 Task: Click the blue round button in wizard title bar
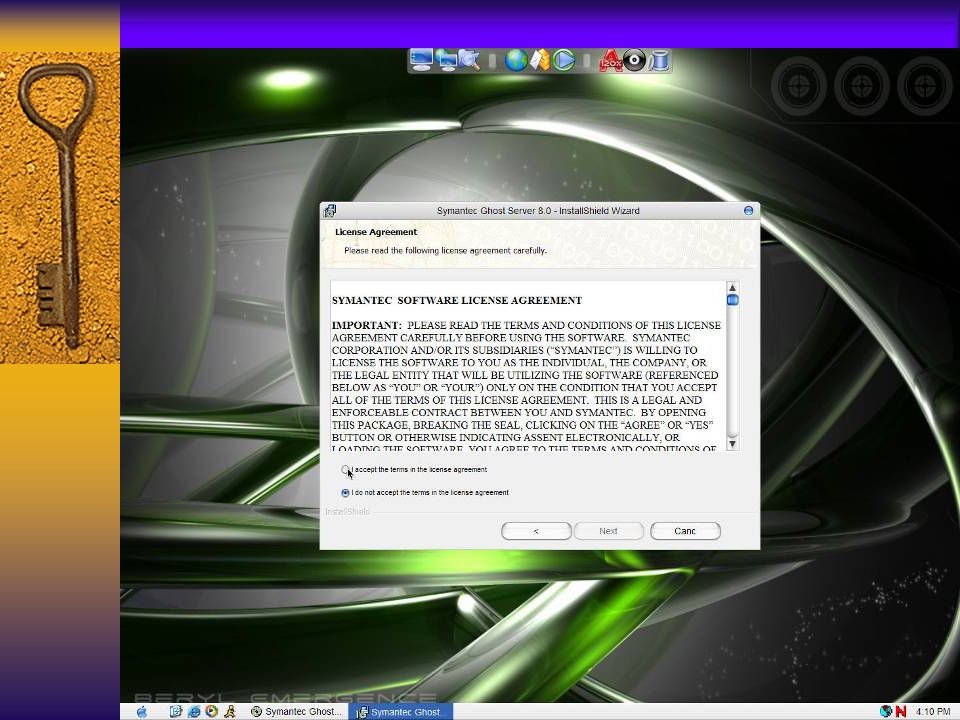point(748,211)
